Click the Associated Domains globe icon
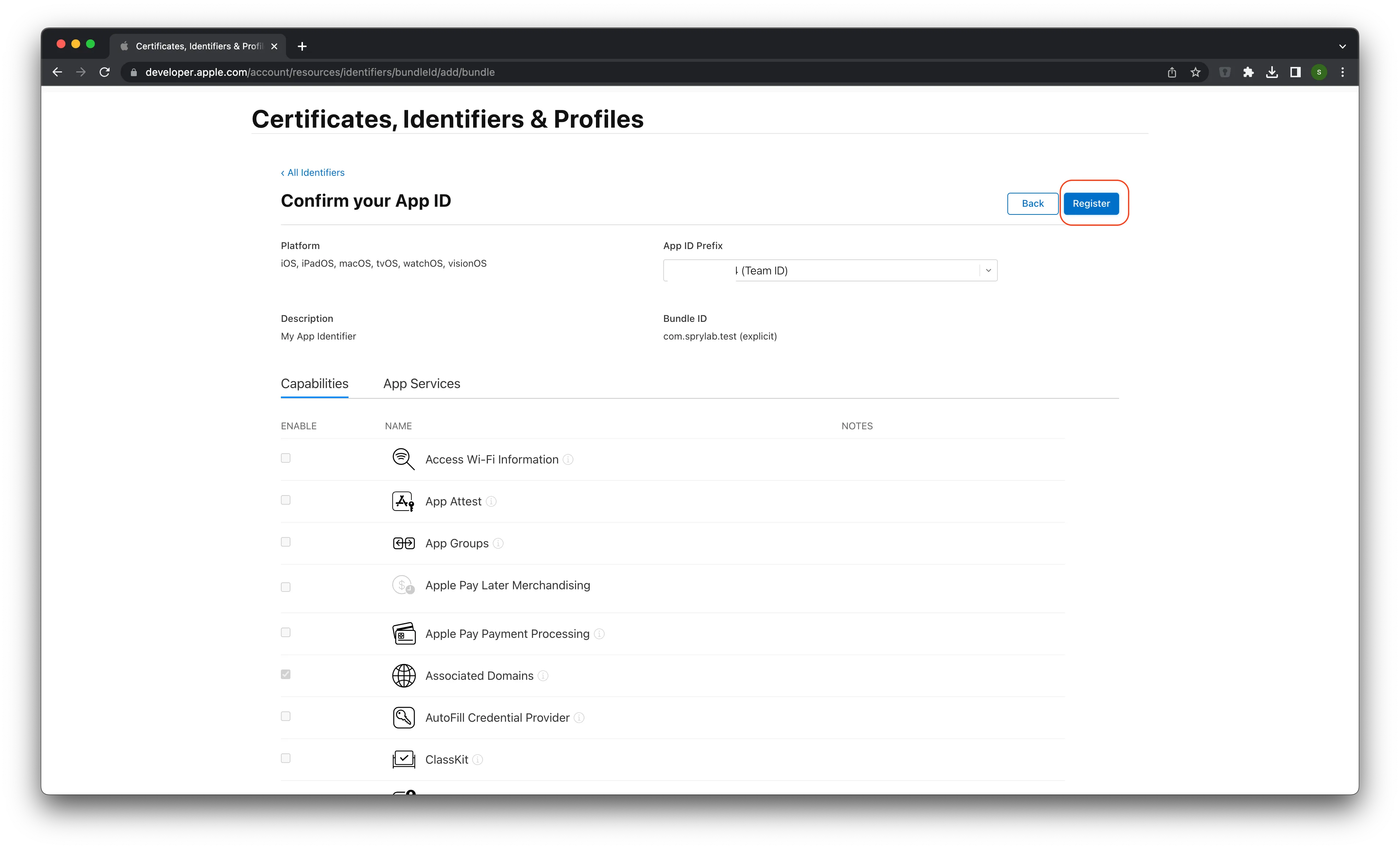The height and width of the screenshot is (849, 1400). coord(403,676)
